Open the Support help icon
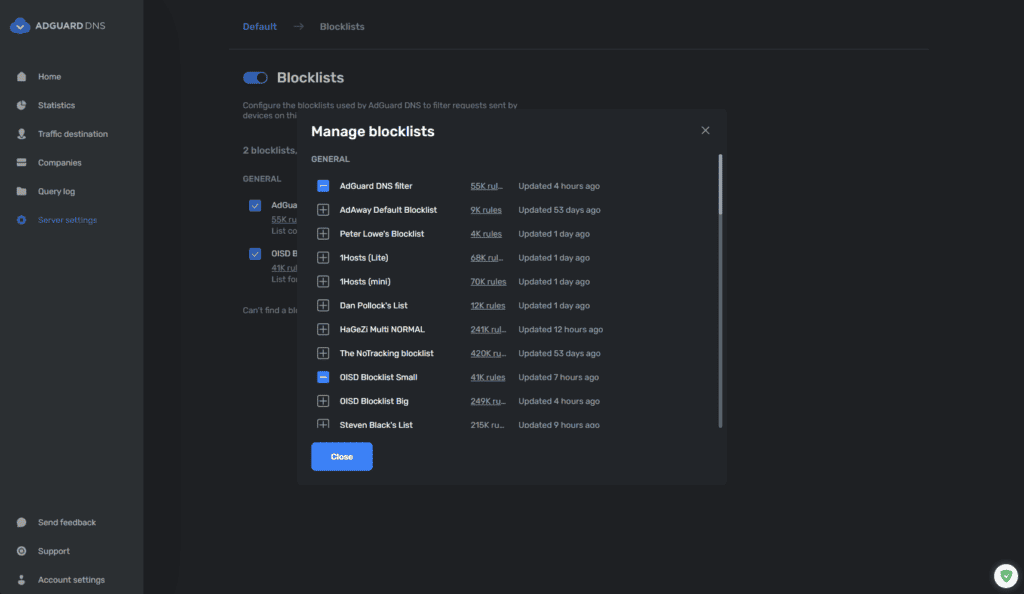The height and width of the screenshot is (594, 1024). pos(22,551)
